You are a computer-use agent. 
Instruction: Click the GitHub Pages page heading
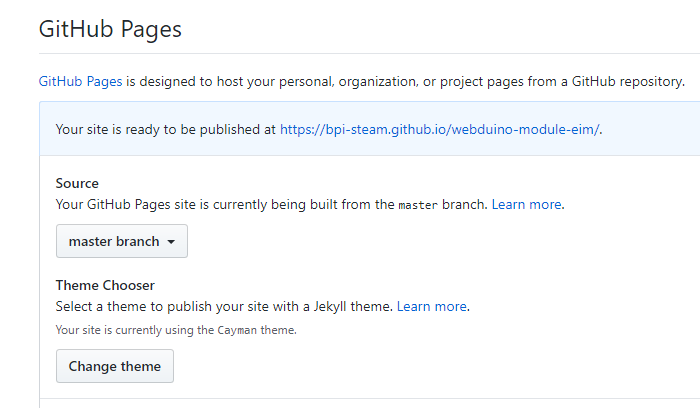click(110, 29)
